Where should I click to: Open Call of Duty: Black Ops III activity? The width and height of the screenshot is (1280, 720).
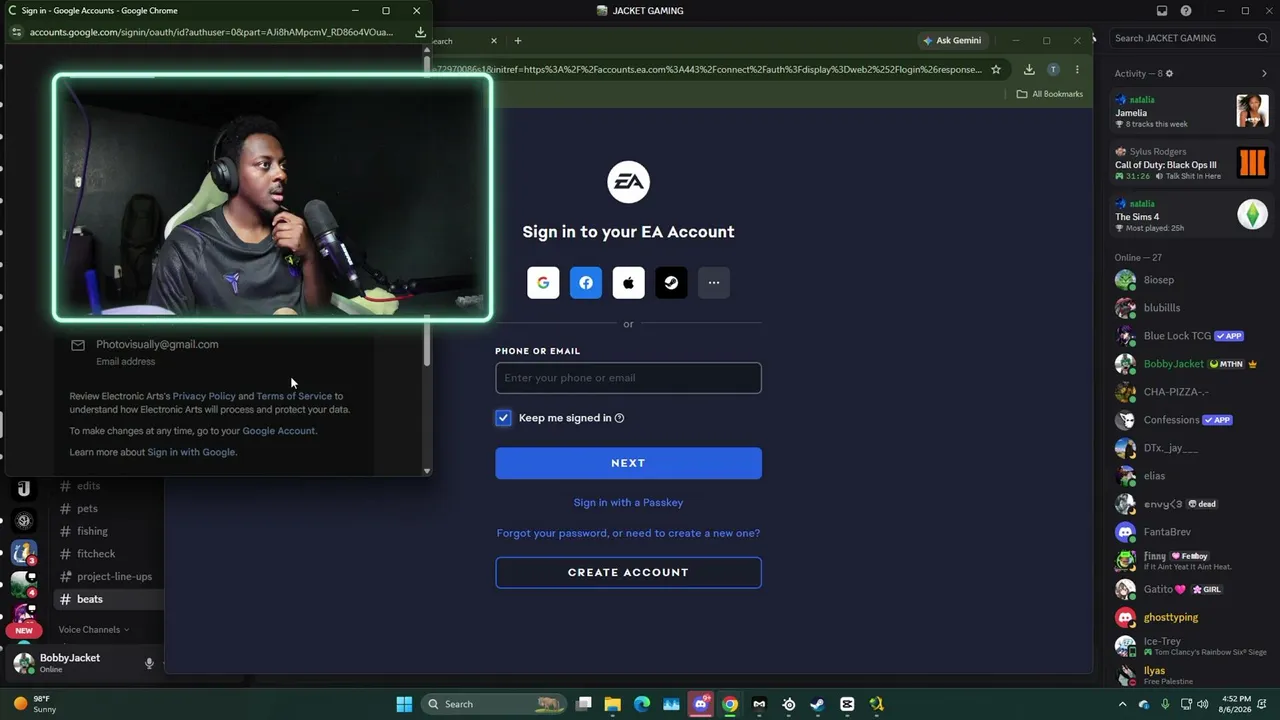click(x=1190, y=163)
